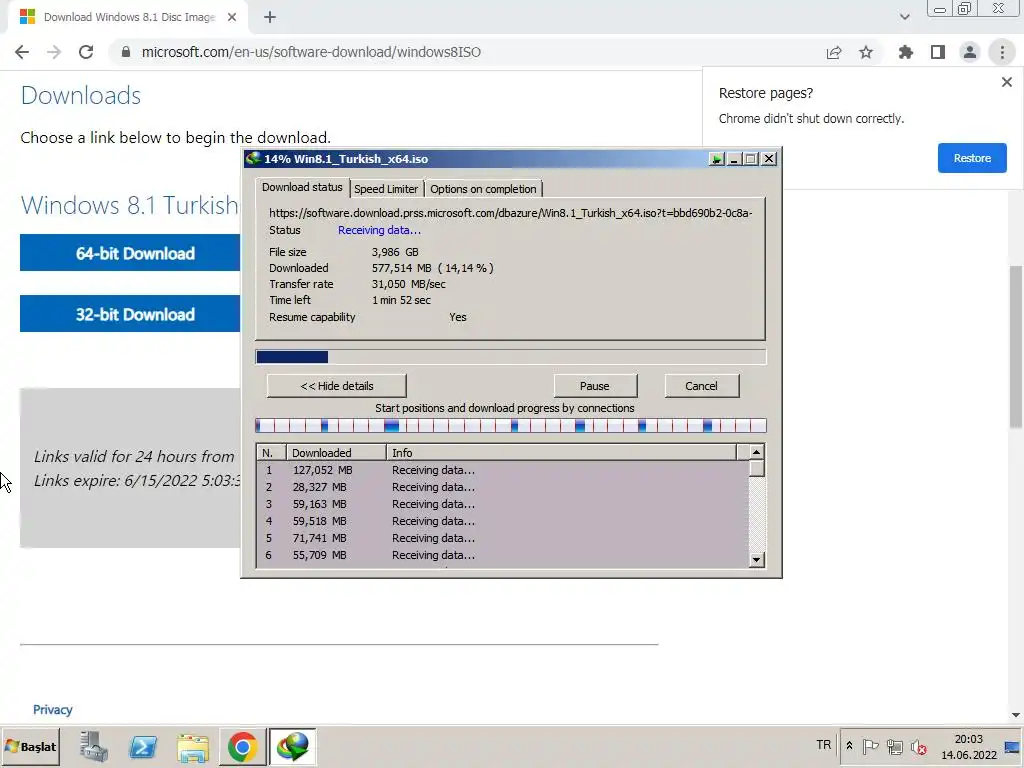Click the page vertical scrollbar thumb
The image size is (1024, 768).
click(x=1016, y=347)
